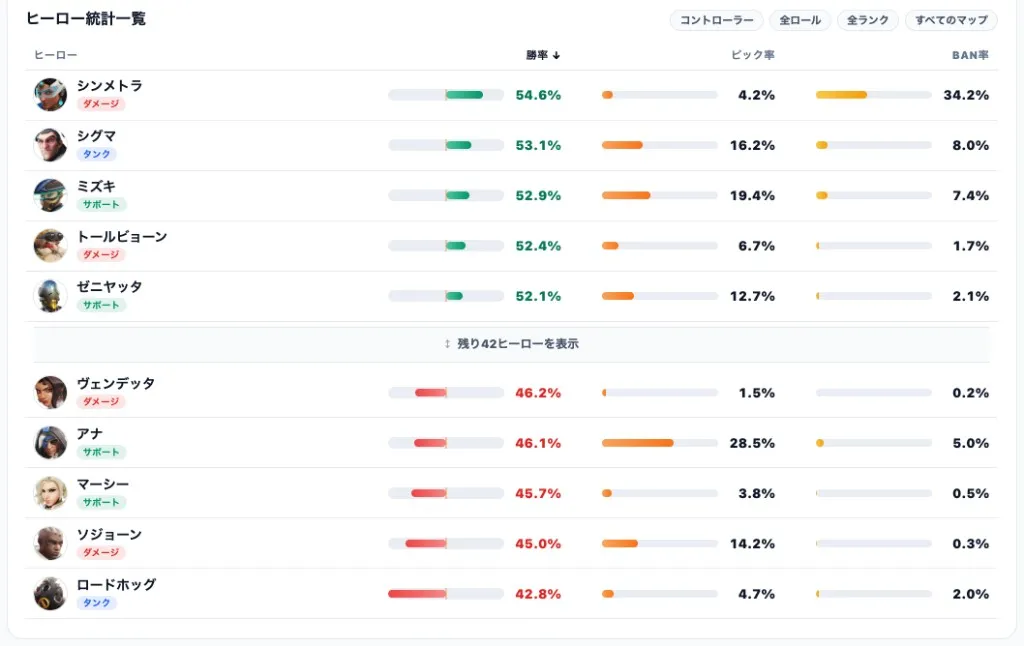Click the ゼニヤッタ hero portrait
The width and height of the screenshot is (1024, 646).
(x=50, y=296)
